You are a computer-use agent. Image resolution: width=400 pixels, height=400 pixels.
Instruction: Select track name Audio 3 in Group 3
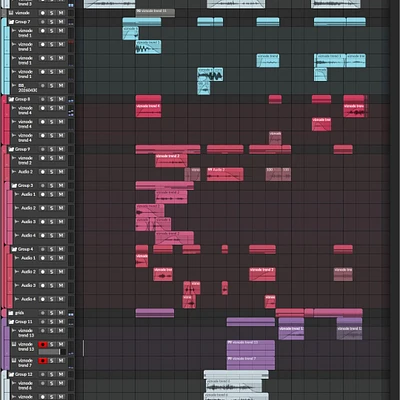coord(28,222)
